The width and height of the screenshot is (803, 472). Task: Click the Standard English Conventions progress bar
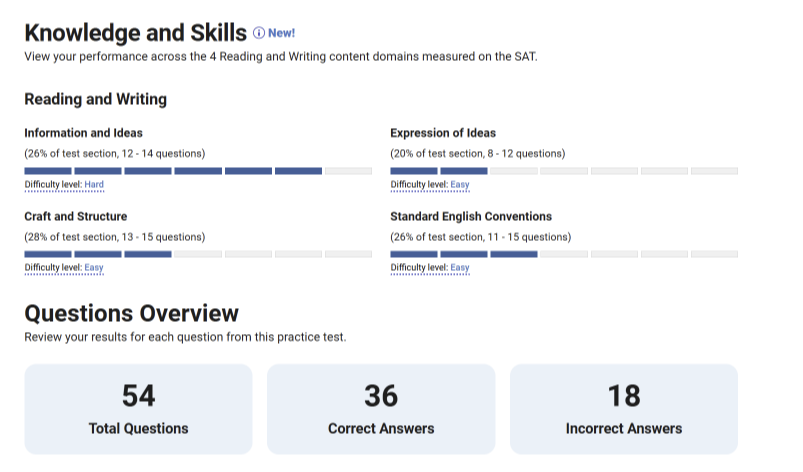click(563, 254)
